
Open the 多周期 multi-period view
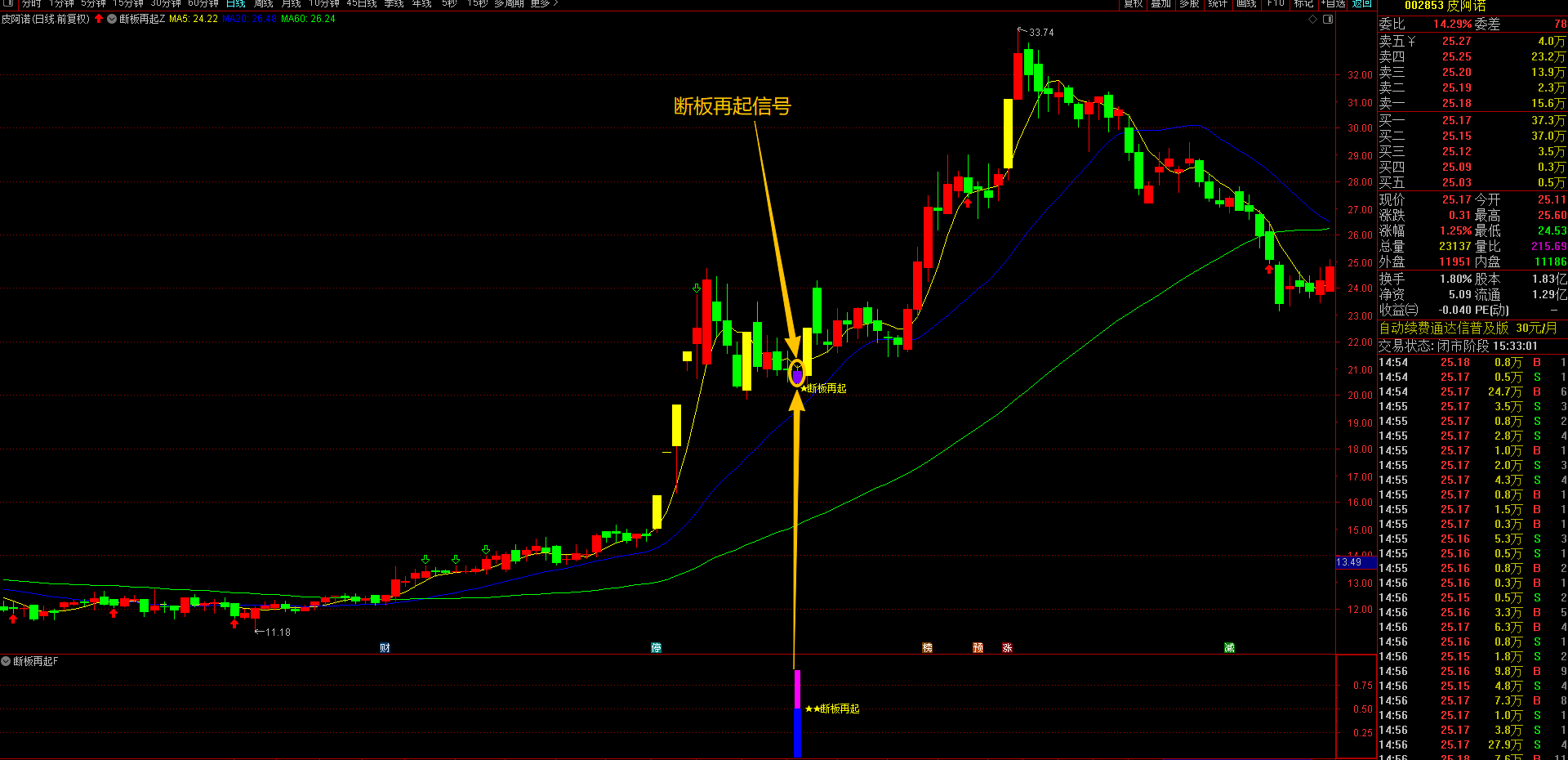click(509, 3)
